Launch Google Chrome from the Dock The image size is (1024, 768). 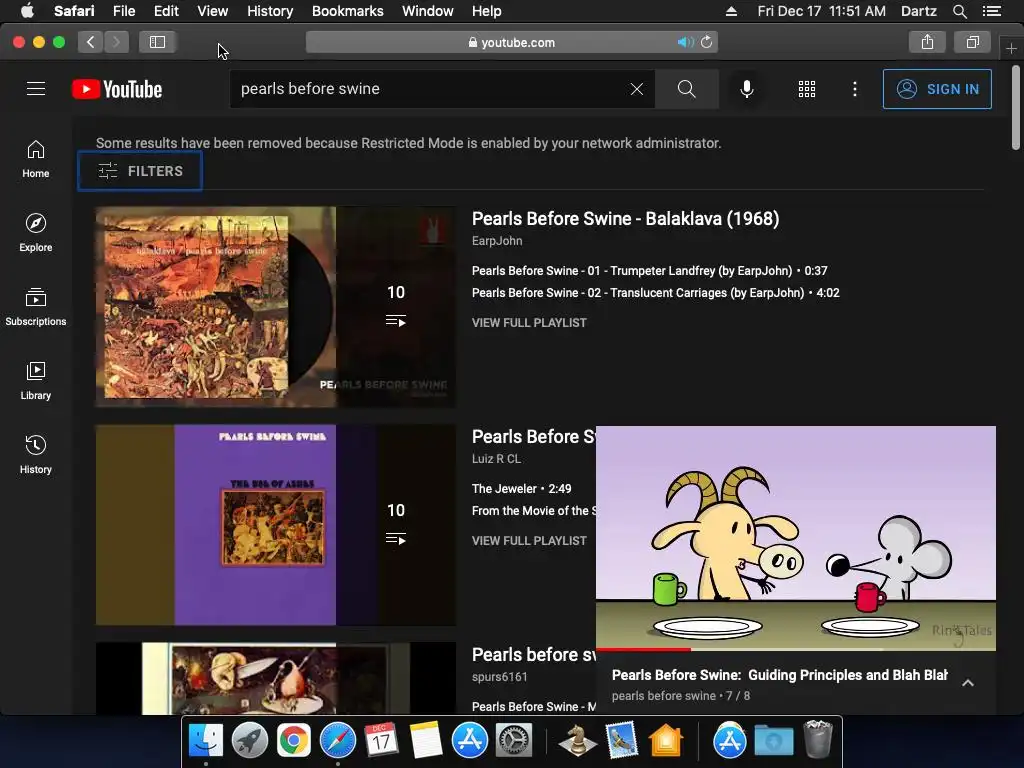(294, 741)
